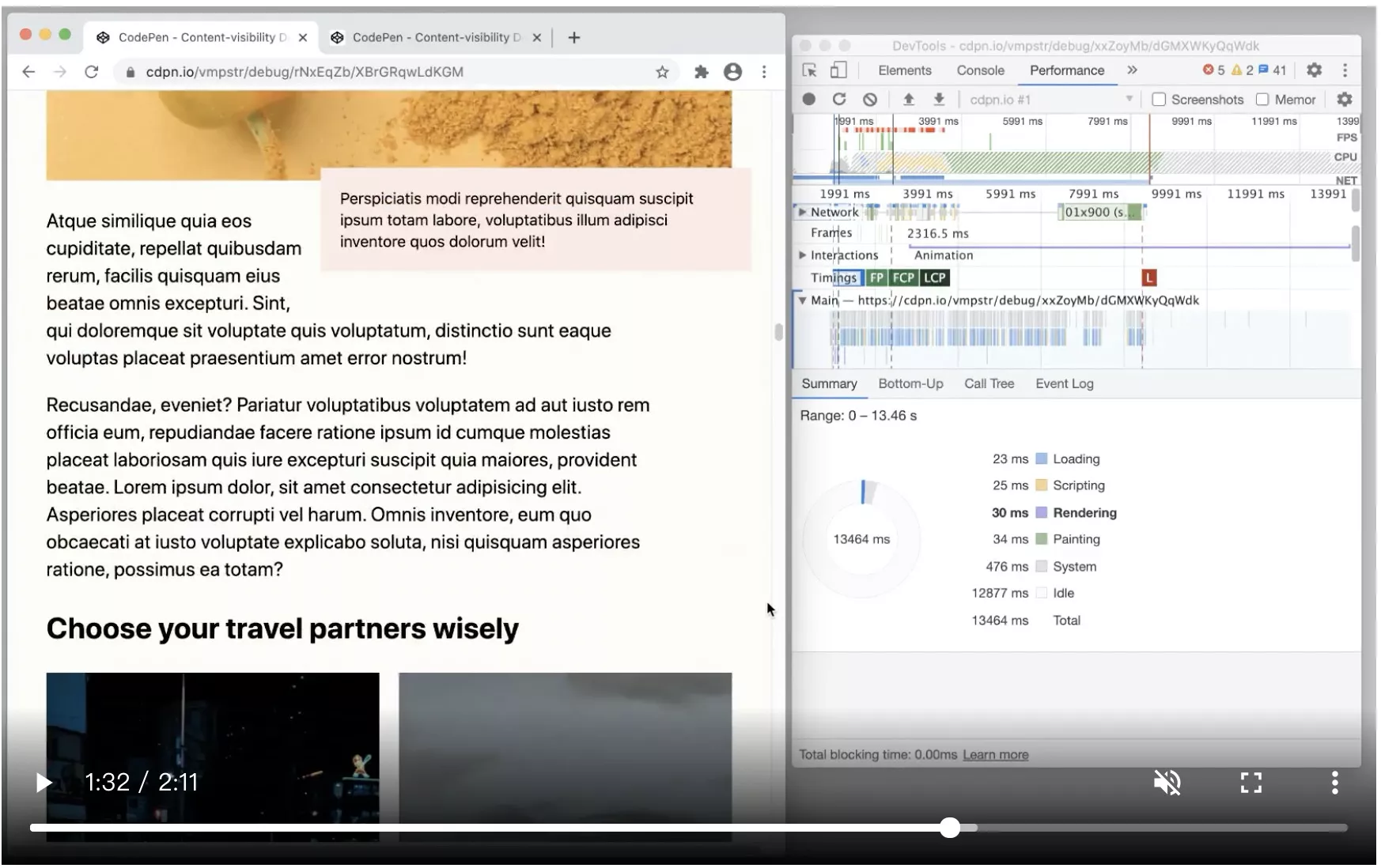1381x868 pixels.
Task: Unmute the video sound
Action: (x=1167, y=783)
